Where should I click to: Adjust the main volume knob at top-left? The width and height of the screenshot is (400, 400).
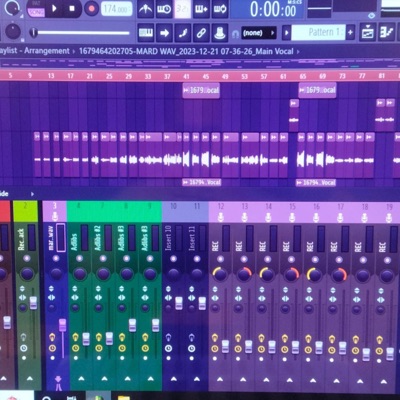(x=12, y=7)
